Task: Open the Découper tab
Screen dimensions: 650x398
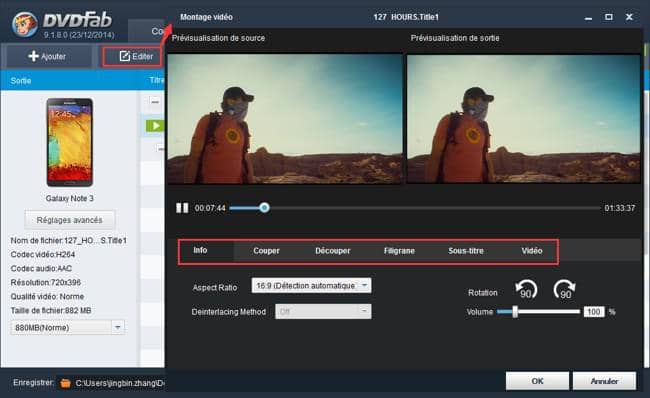Action: [x=332, y=251]
